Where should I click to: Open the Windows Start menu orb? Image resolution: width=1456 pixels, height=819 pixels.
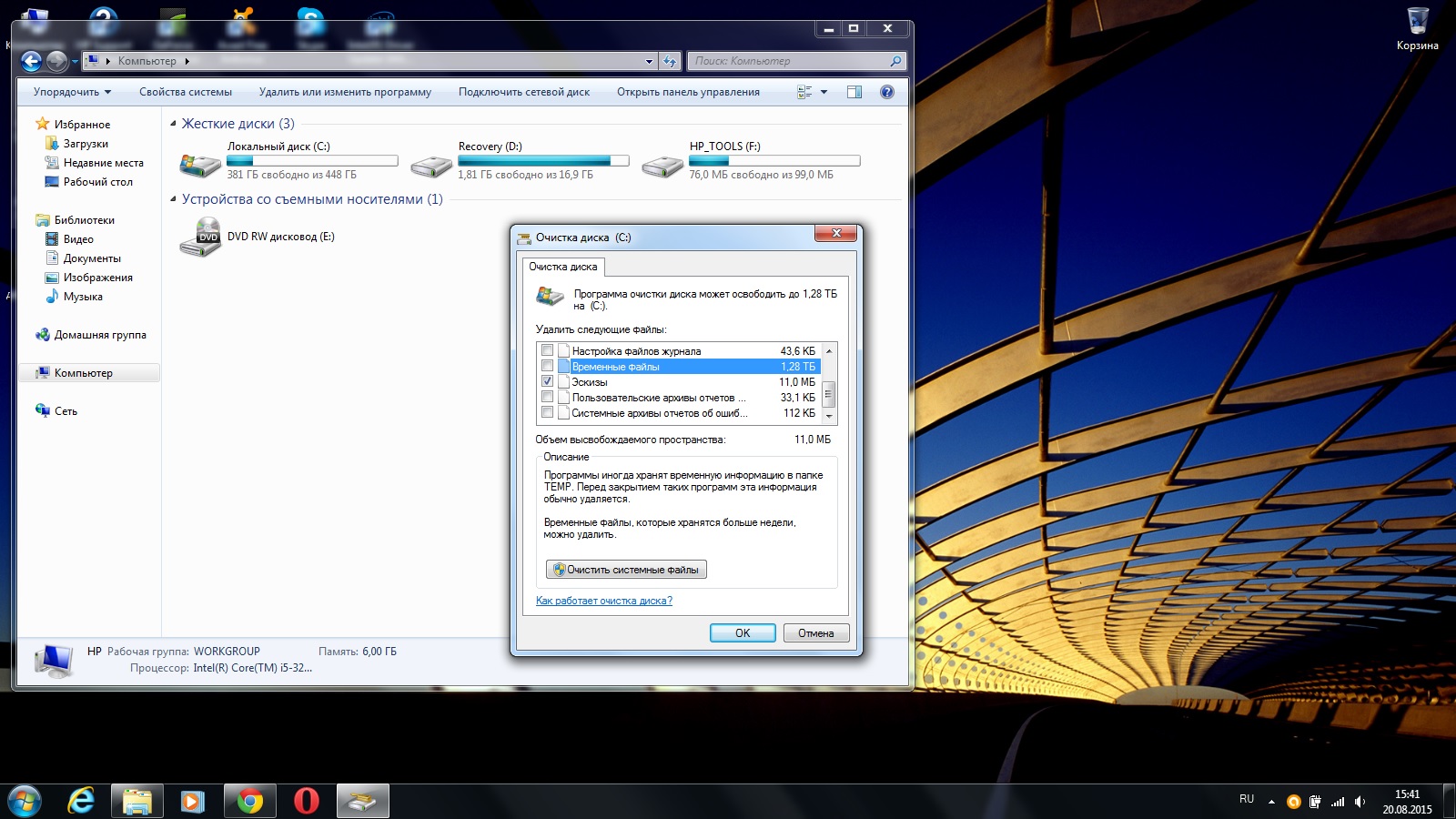25,801
